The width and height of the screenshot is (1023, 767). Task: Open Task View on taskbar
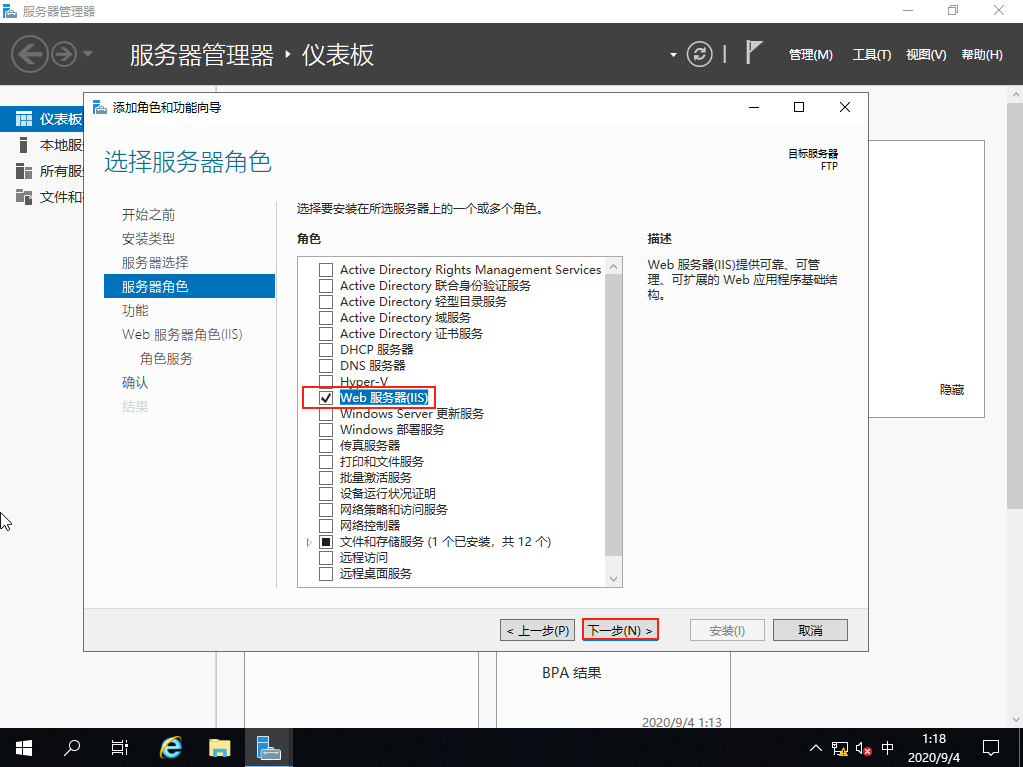[120, 747]
